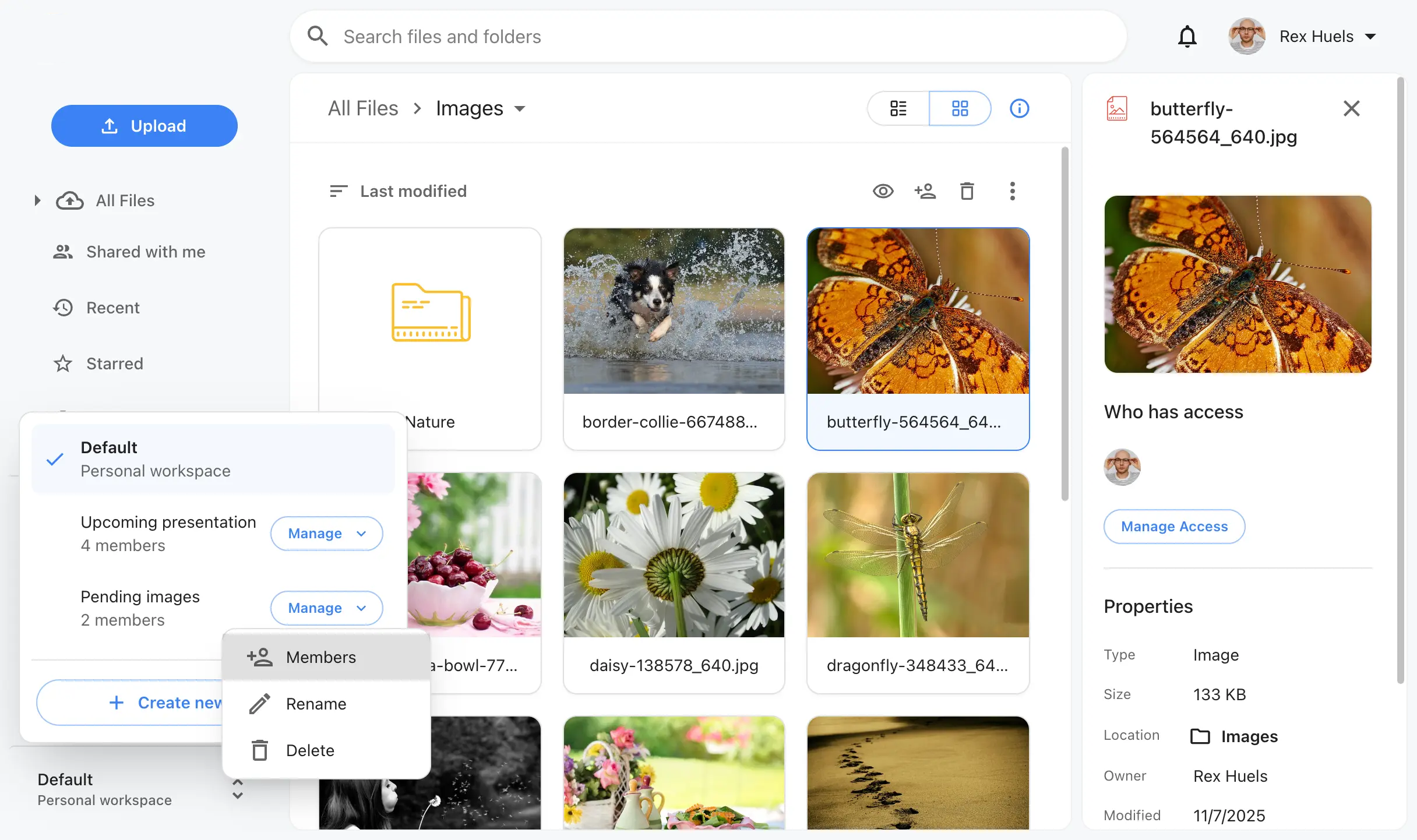Viewport: 1417px width, 840px height.
Task: Switch to grid view layout
Action: tap(960, 108)
